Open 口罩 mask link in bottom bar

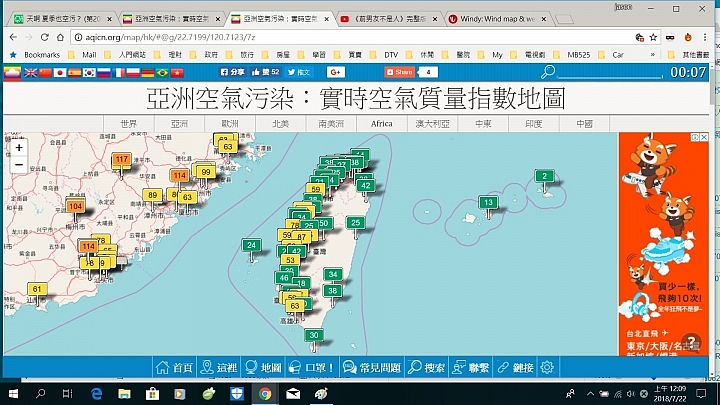pyautogui.click(x=311, y=367)
